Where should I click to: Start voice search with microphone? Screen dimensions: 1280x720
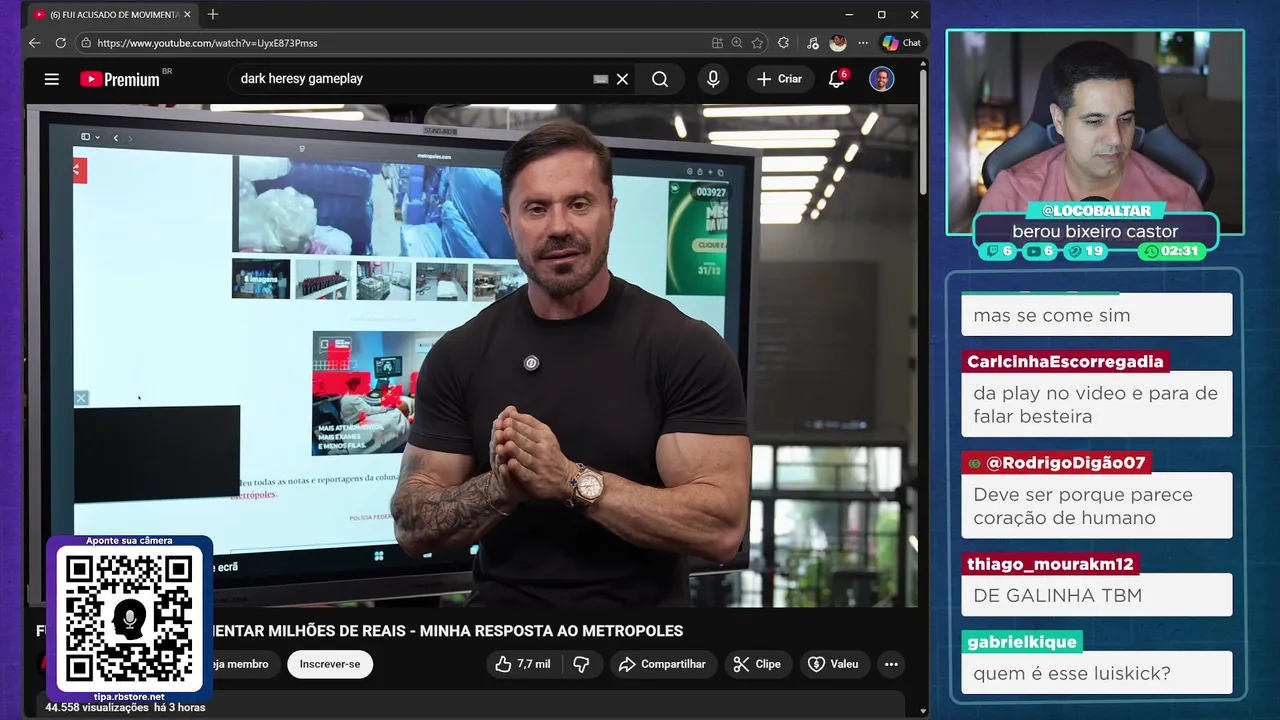[713, 79]
